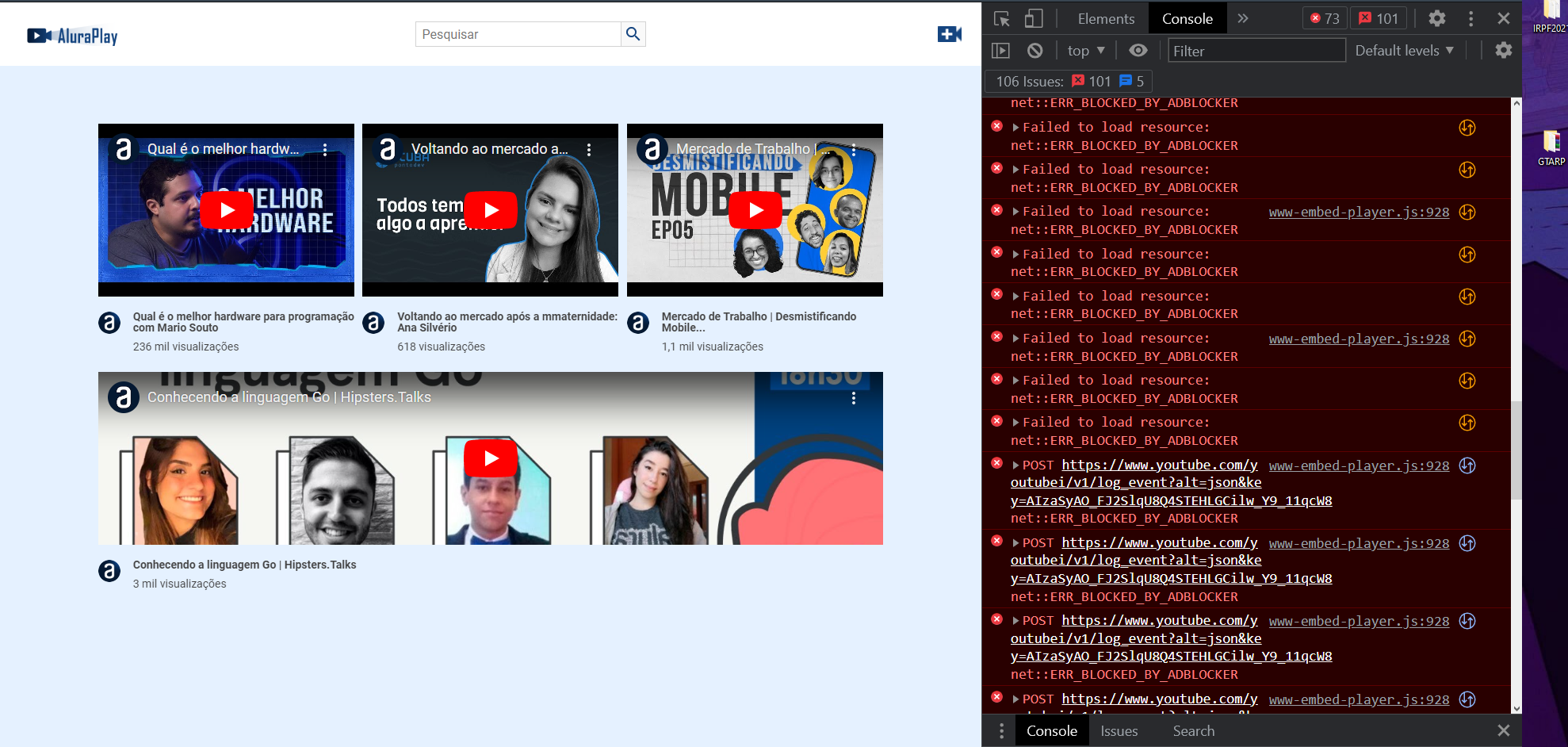The image size is (1568, 747).
Task: Click the scrollbar down arrow in the console
Action: pos(1516,708)
